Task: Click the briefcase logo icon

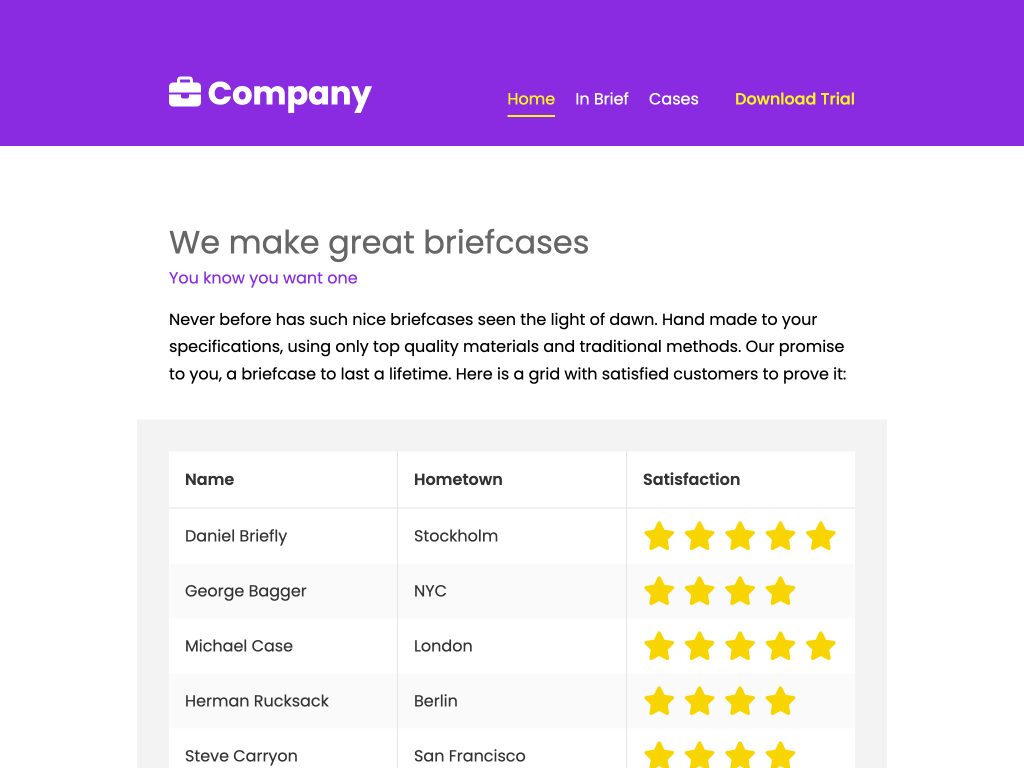Action: click(185, 93)
